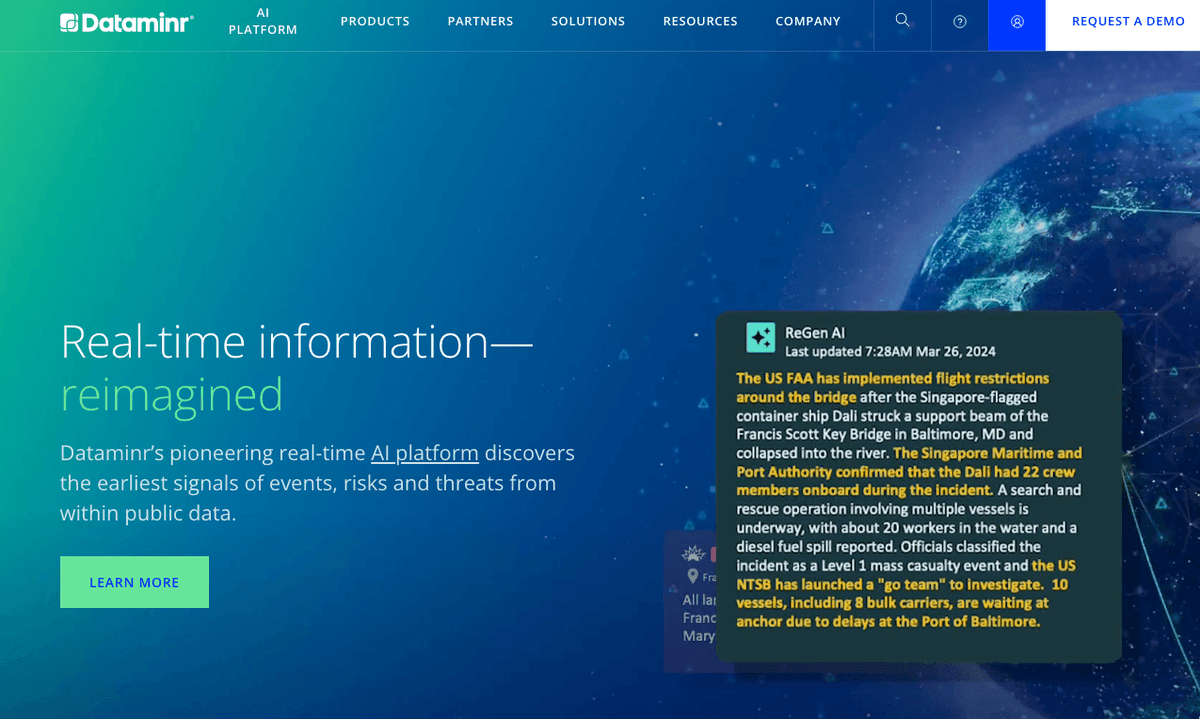1200x719 pixels.
Task: Open the Resources menu
Action: click(x=700, y=21)
